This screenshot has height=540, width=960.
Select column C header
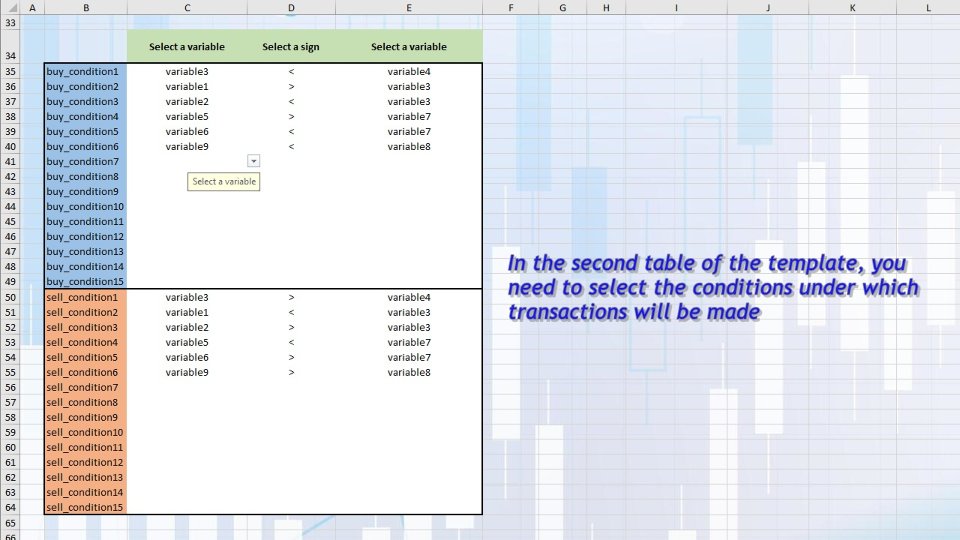187,7
